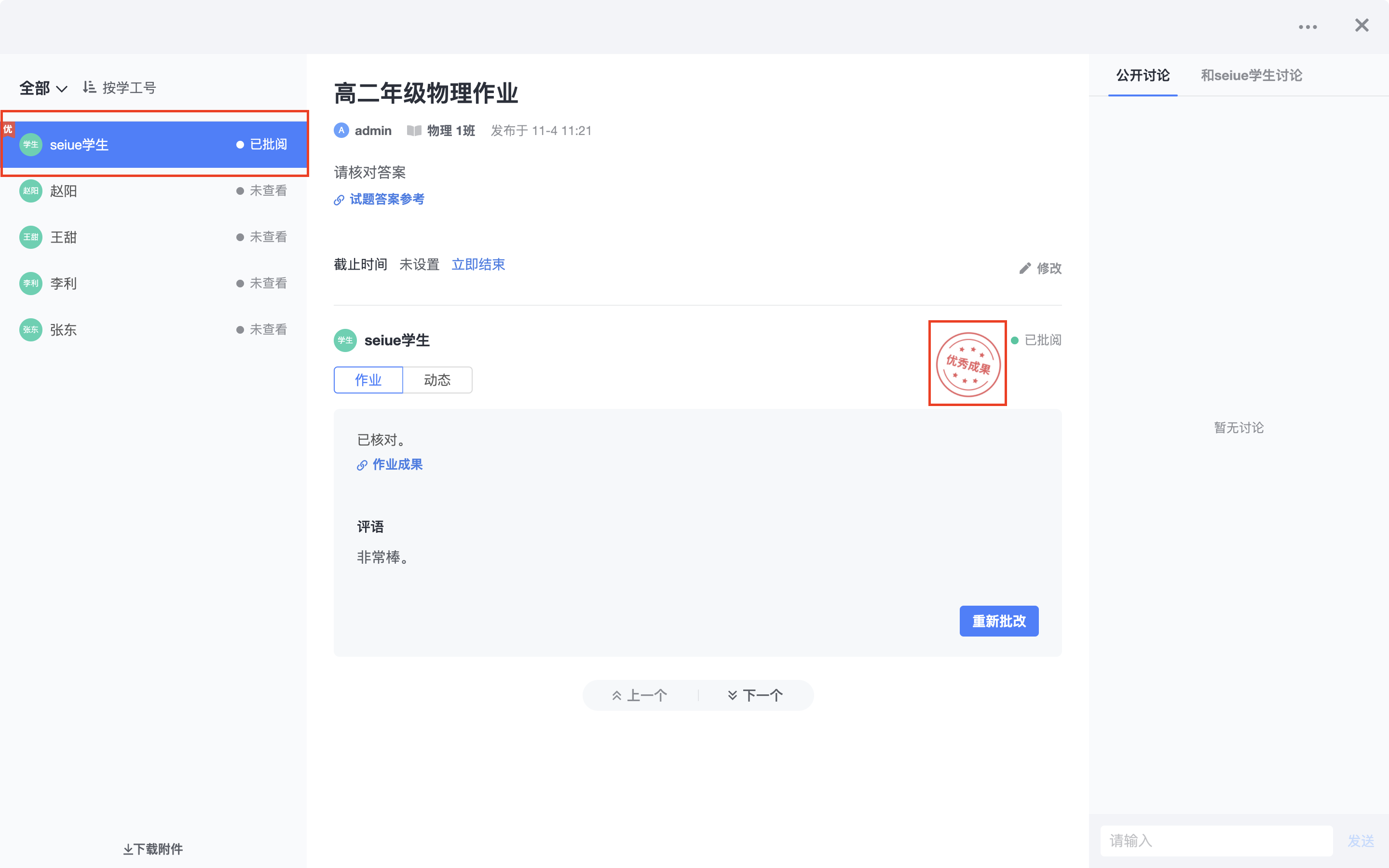Click the 下载附件 download button
The height and width of the screenshot is (868, 1389).
(153, 849)
